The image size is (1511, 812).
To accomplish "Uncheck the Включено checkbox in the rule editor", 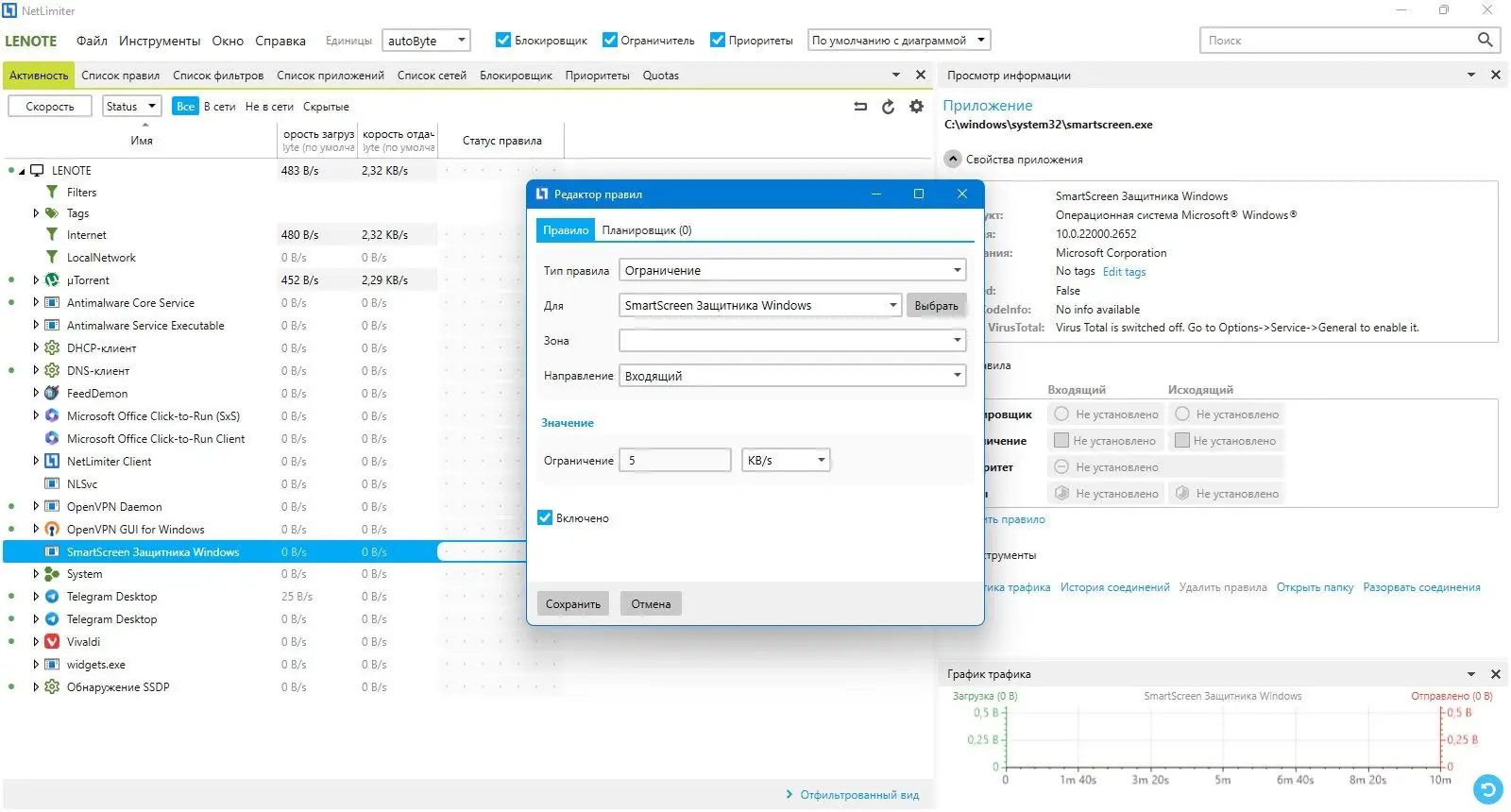I will coord(545,517).
